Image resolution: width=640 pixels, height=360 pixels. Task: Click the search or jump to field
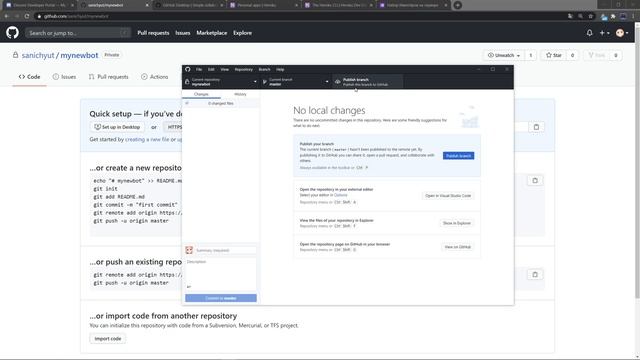(78, 33)
